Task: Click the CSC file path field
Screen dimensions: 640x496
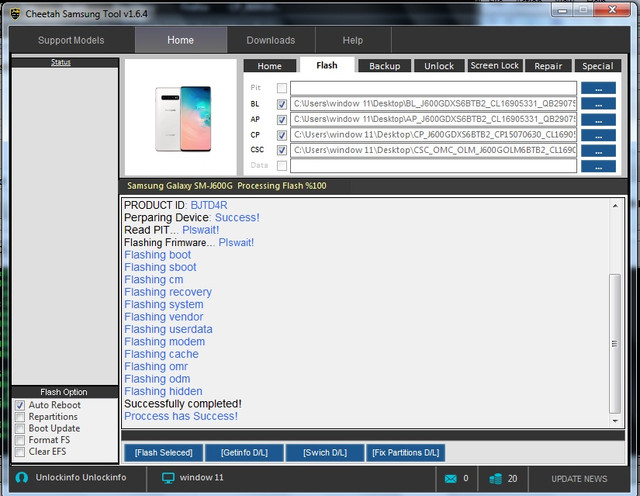Action: [x=433, y=150]
